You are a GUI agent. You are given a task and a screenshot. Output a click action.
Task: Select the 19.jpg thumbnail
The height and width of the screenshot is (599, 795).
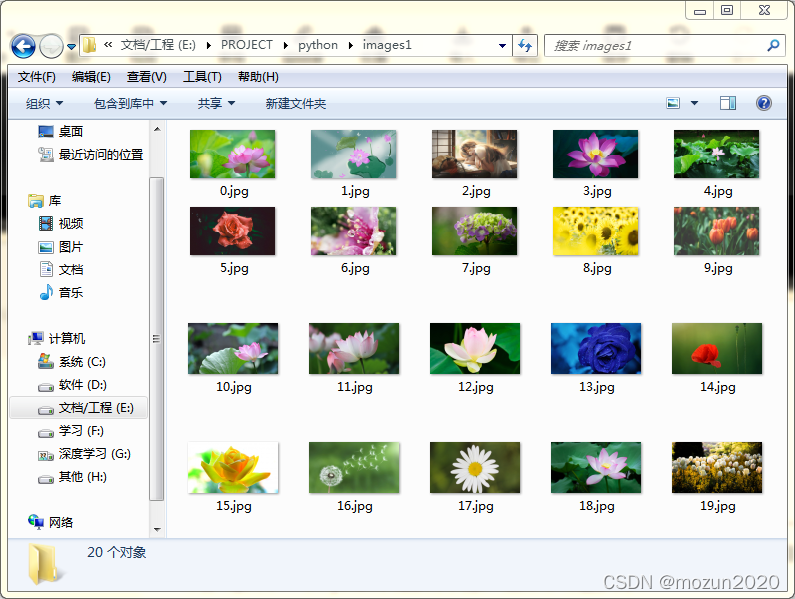(717, 467)
